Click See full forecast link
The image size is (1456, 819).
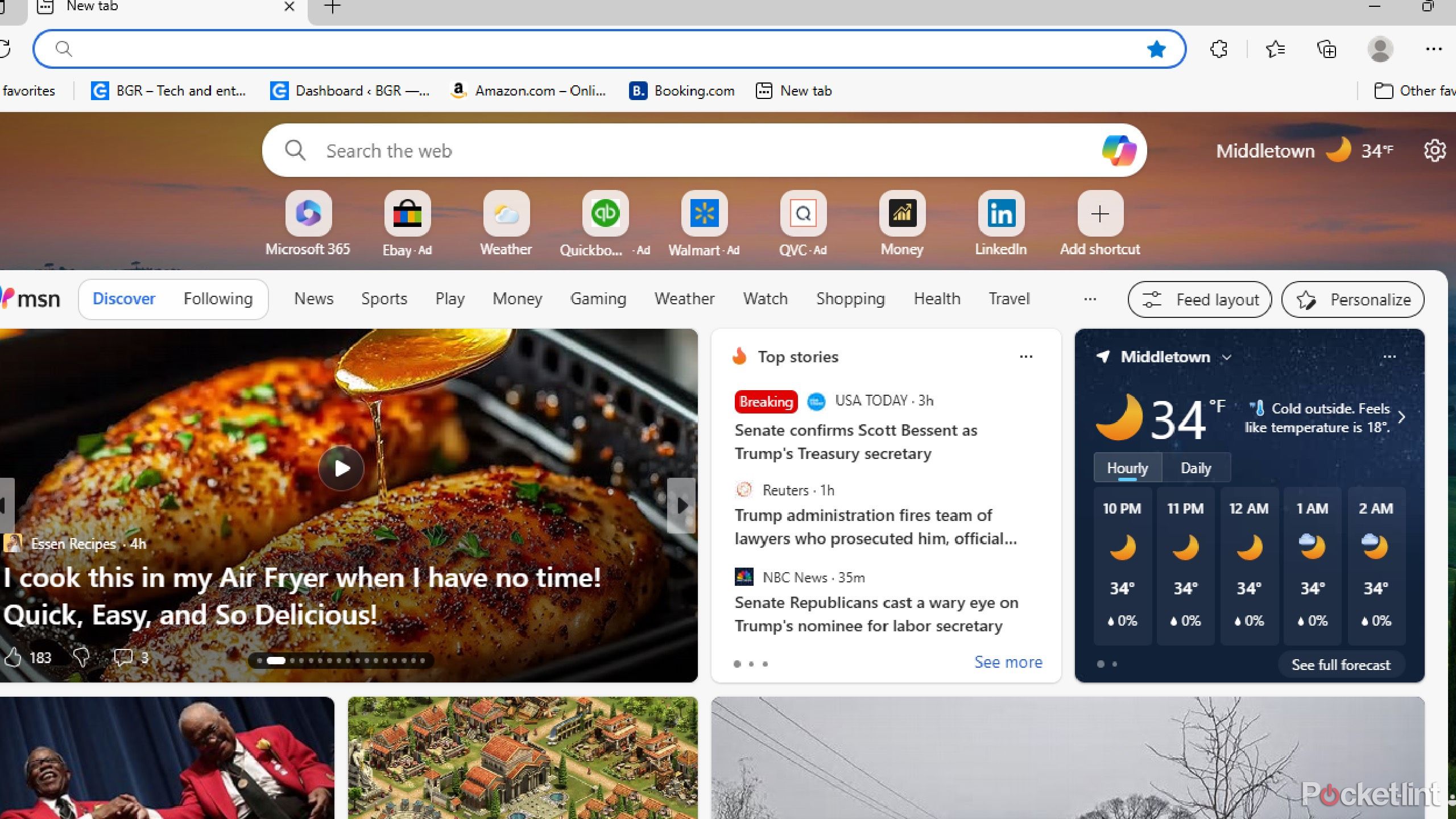click(x=1340, y=664)
